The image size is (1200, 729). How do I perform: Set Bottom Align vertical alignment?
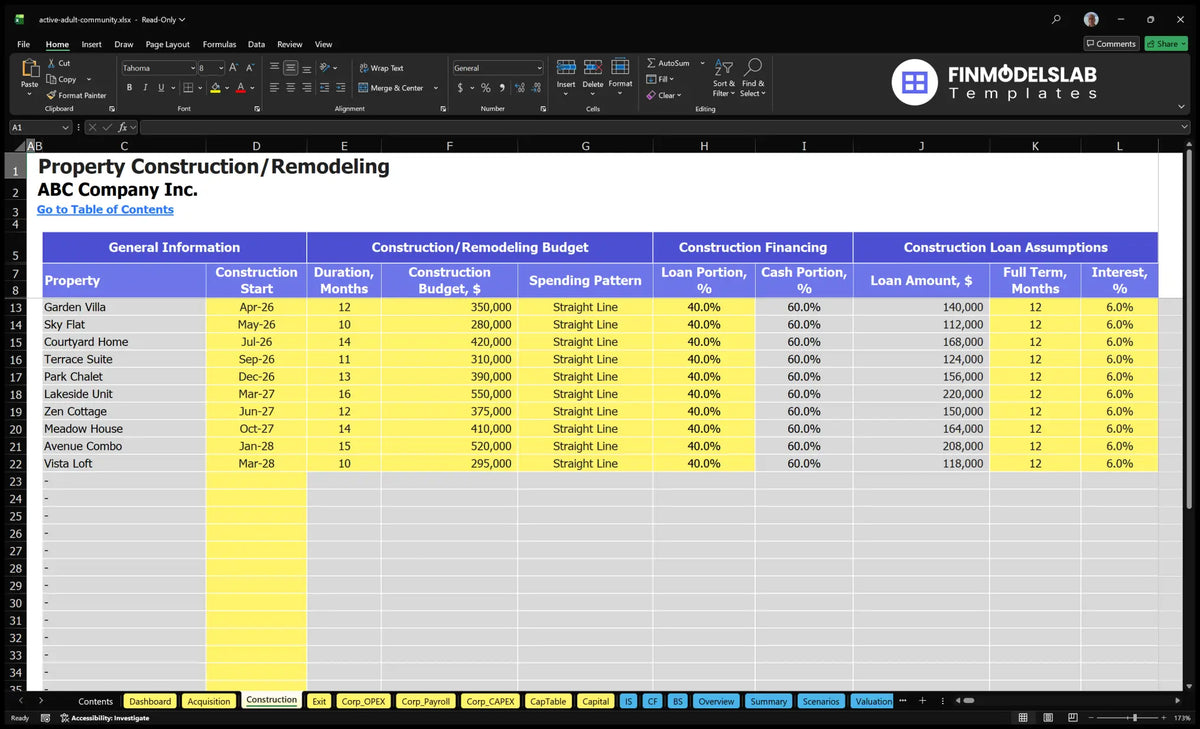(306, 68)
